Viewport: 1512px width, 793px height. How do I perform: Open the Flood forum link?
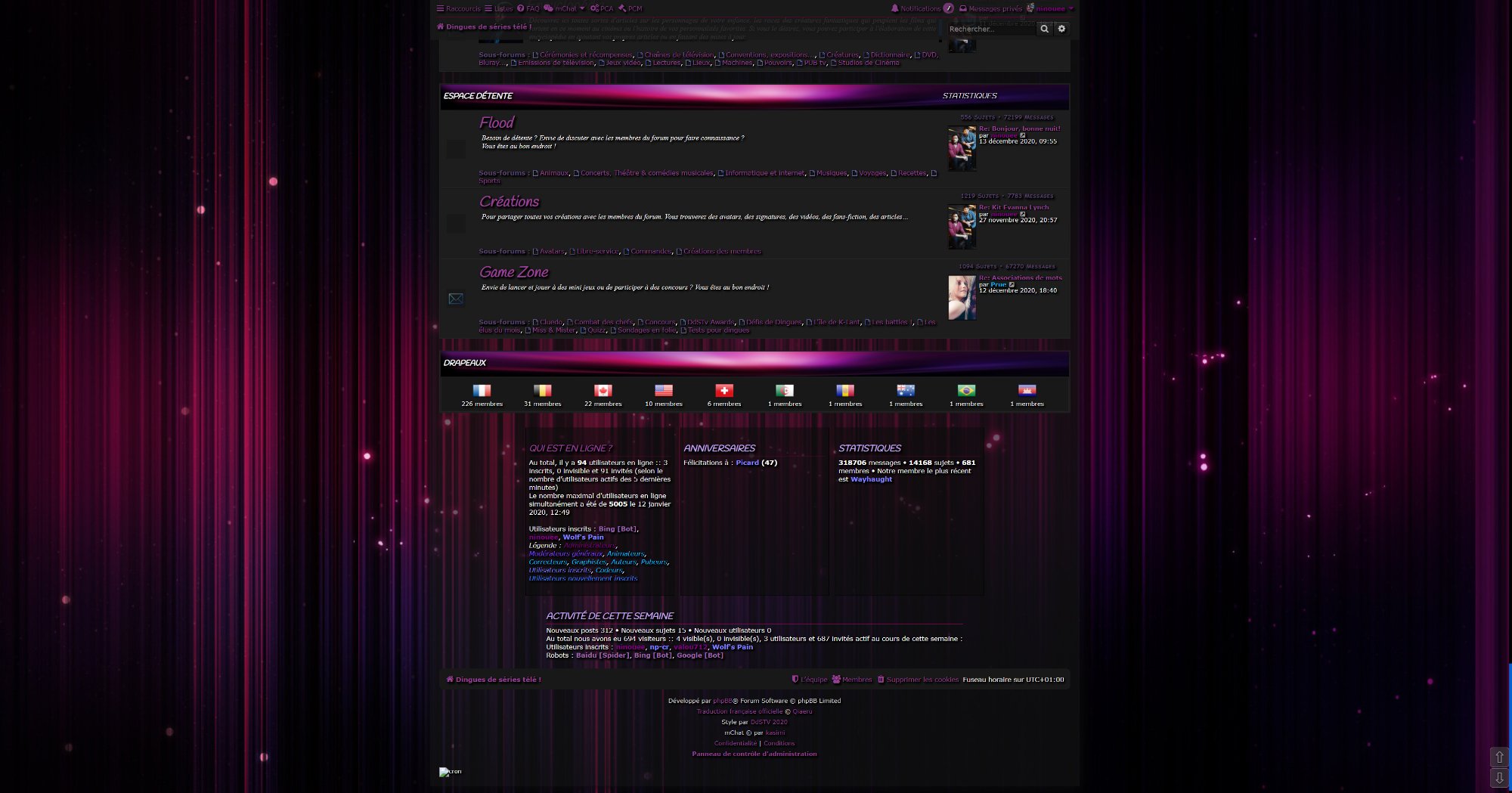pos(496,122)
